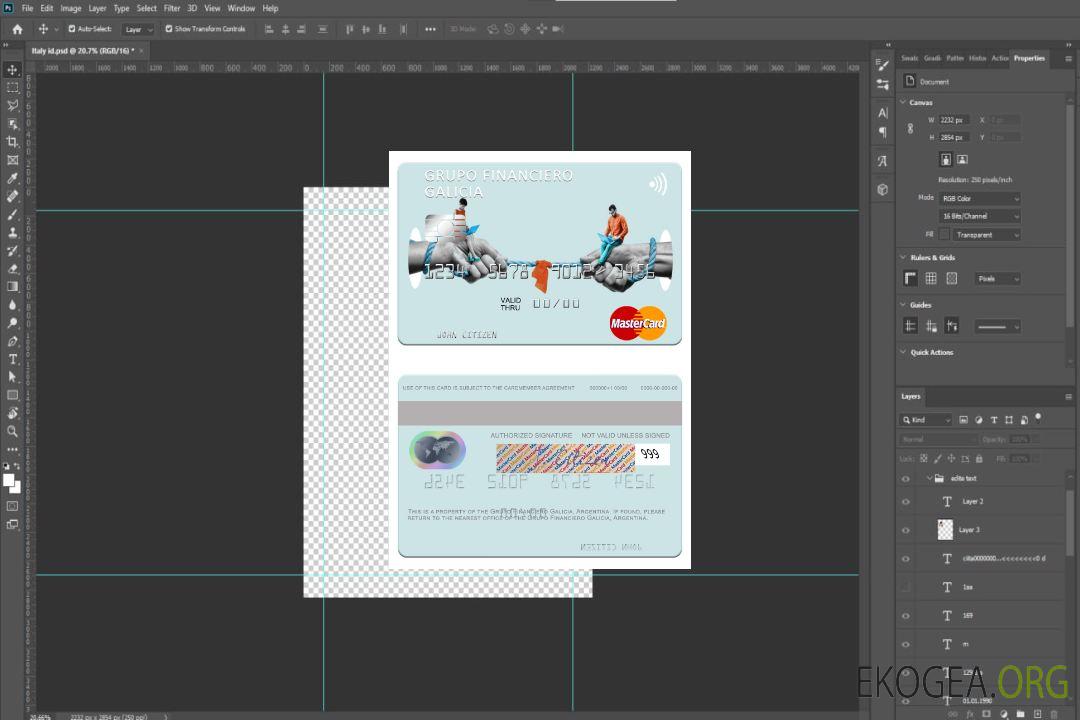
Task: Show the grid icon under Rulers & Grids
Action: click(x=931, y=279)
